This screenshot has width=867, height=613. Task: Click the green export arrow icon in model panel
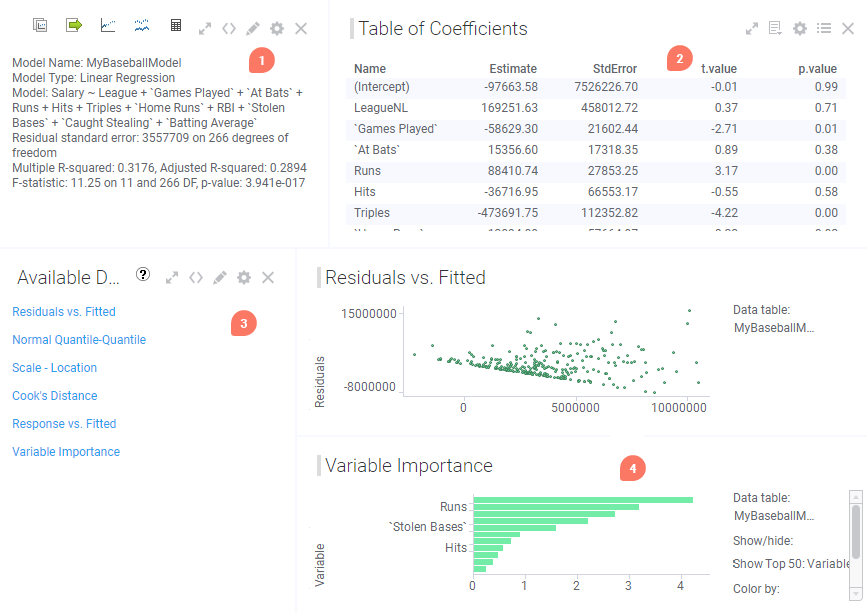73,25
